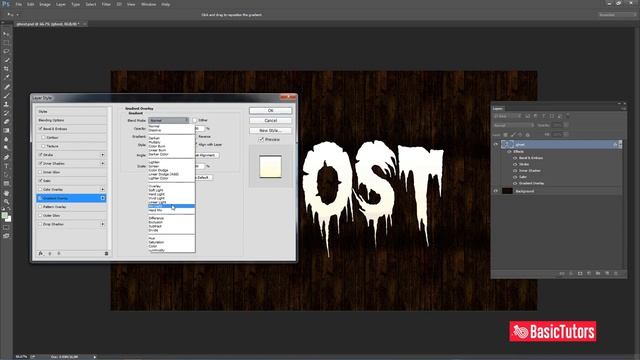Toggle the Inner Shadow checkbox

[40, 163]
